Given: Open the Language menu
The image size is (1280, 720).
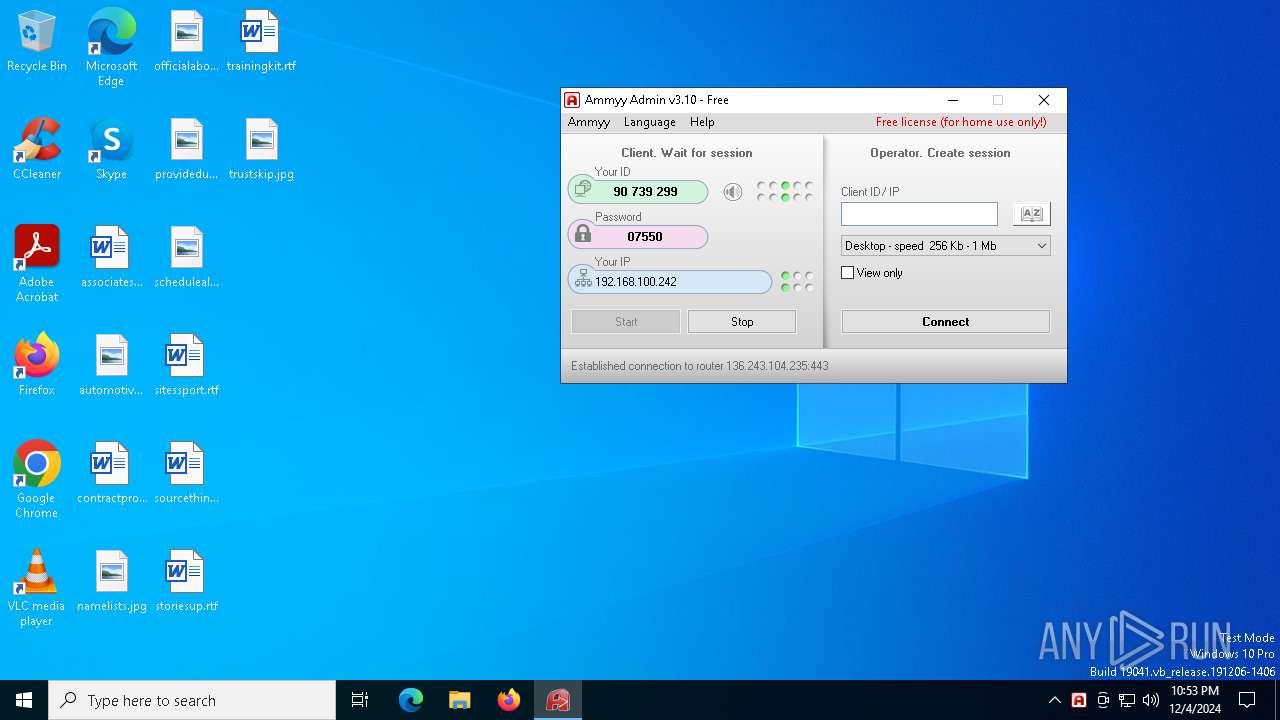Looking at the screenshot, I should click(650, 122).
